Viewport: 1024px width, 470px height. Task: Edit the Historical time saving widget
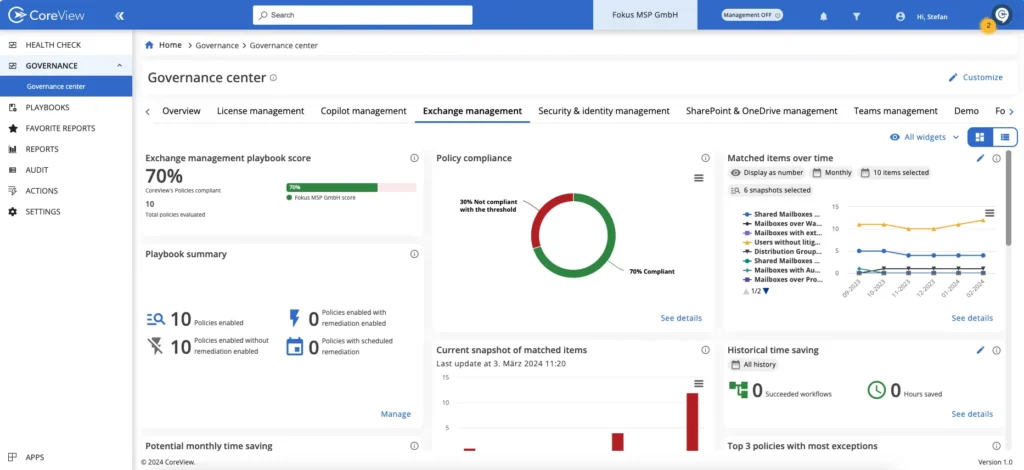[981, 350]
